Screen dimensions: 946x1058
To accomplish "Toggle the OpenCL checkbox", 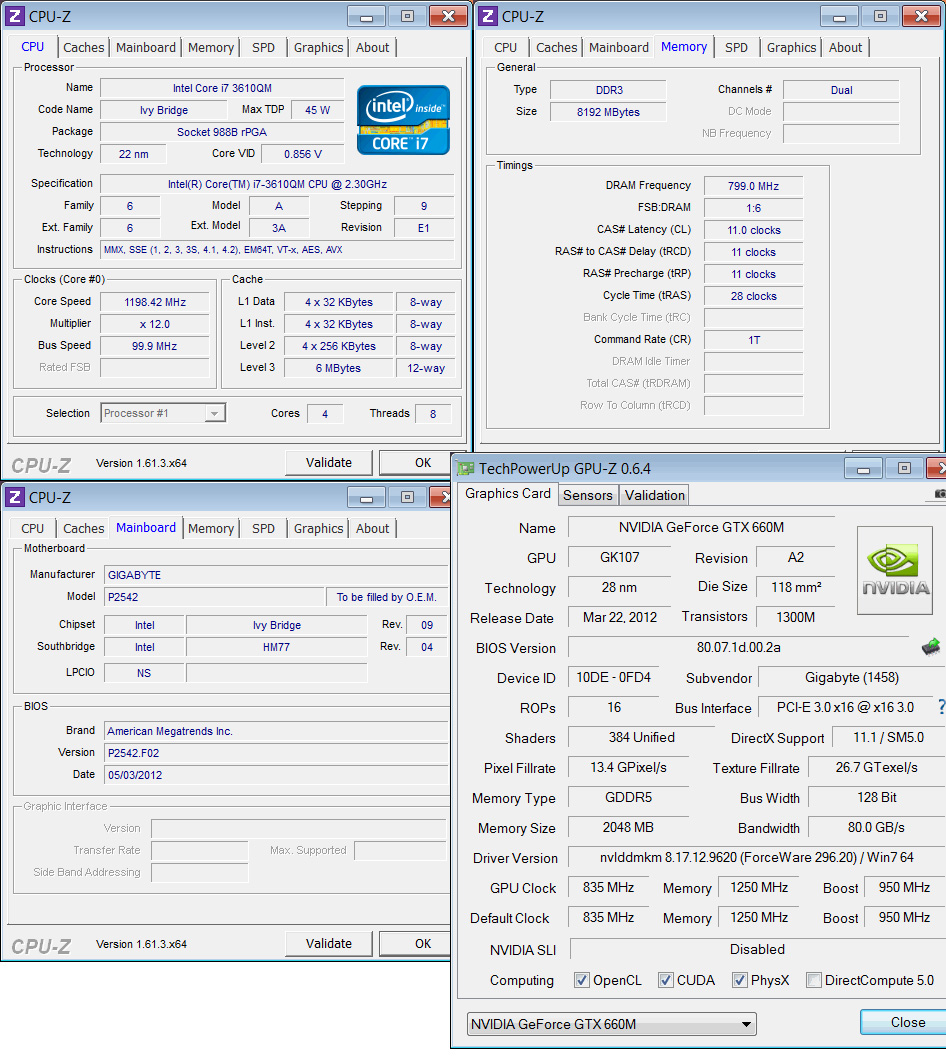I will tap(581, 980).
